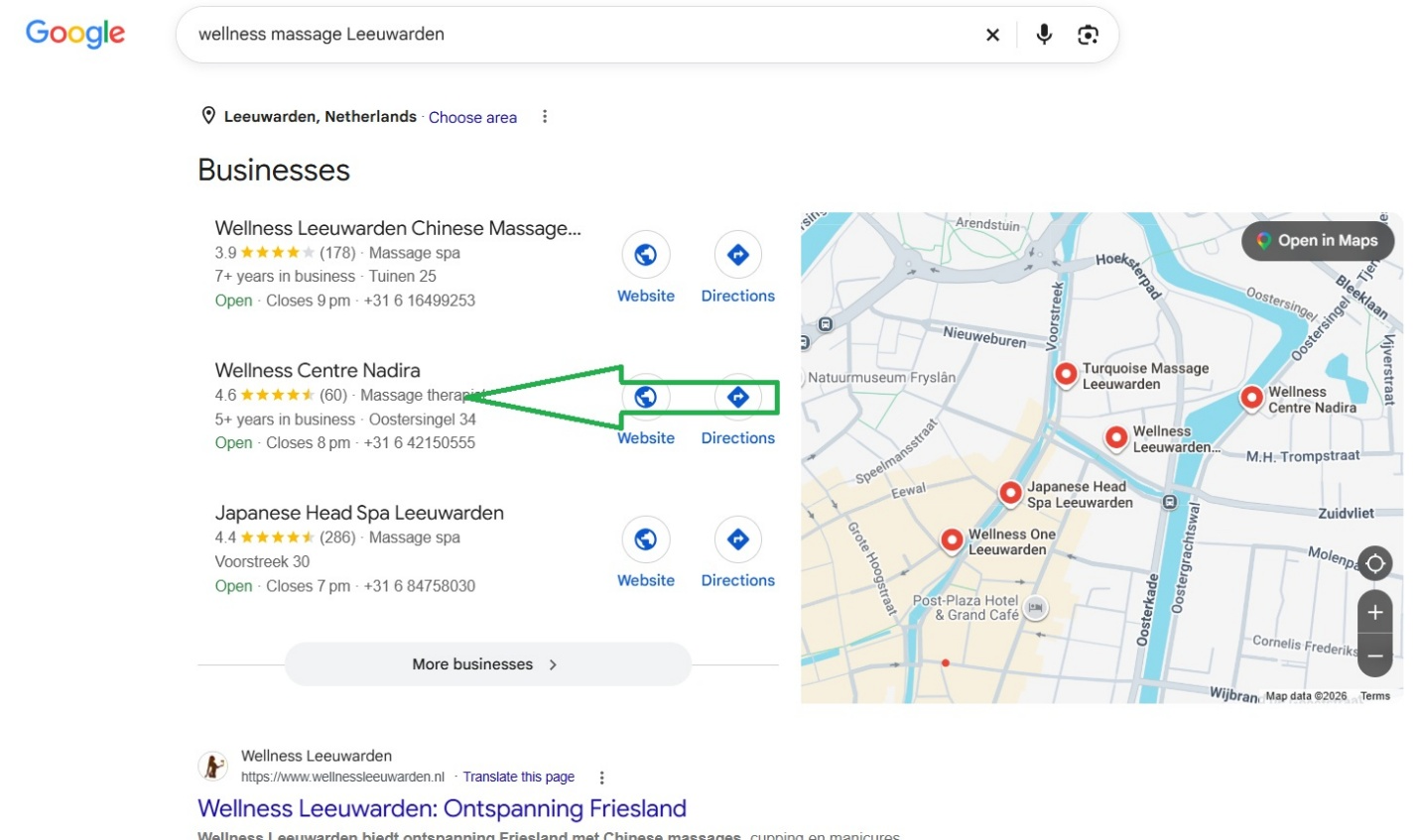
Task: Open Wellness Leeuwarden Chinese Massage listing title
Action: click(398, 228)
